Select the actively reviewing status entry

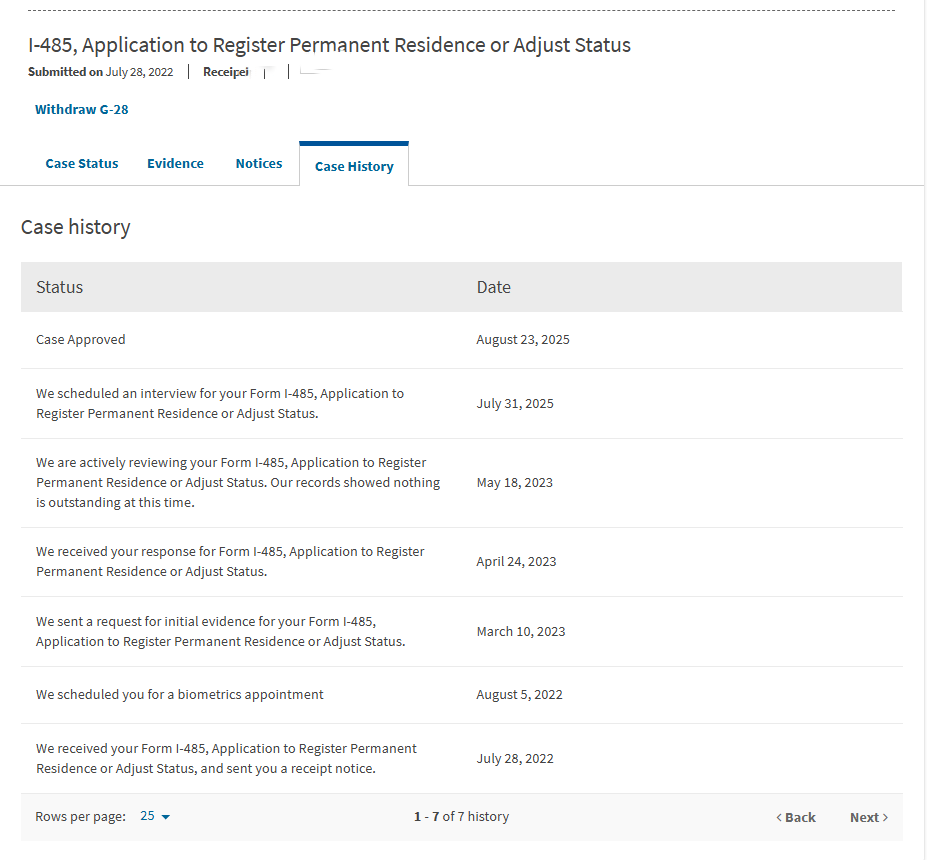(x=238, y=482)
